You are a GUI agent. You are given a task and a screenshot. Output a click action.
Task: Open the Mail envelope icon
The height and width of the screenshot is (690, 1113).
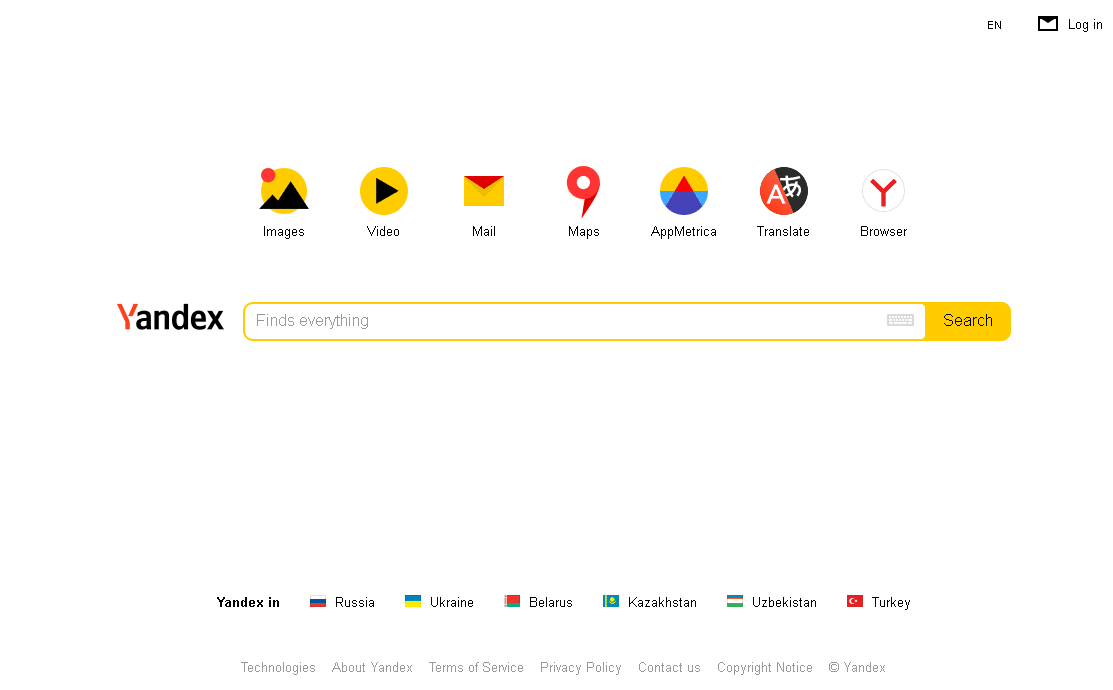(x=483, y=190)
